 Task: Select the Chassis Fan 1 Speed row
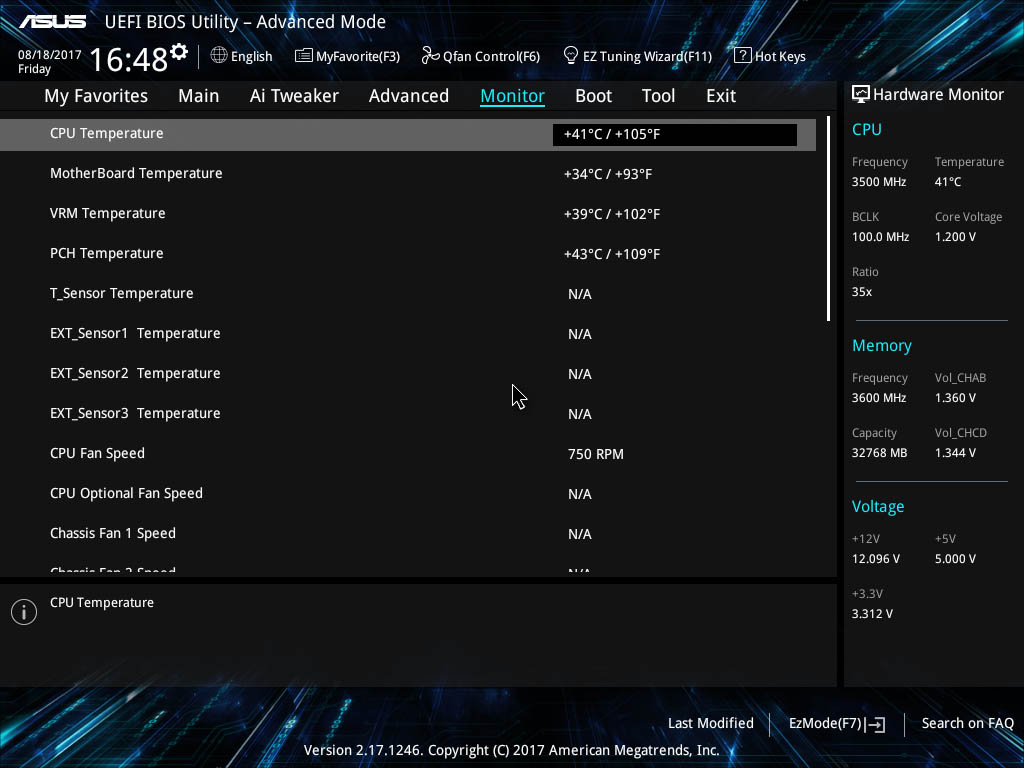click(408, 534)
